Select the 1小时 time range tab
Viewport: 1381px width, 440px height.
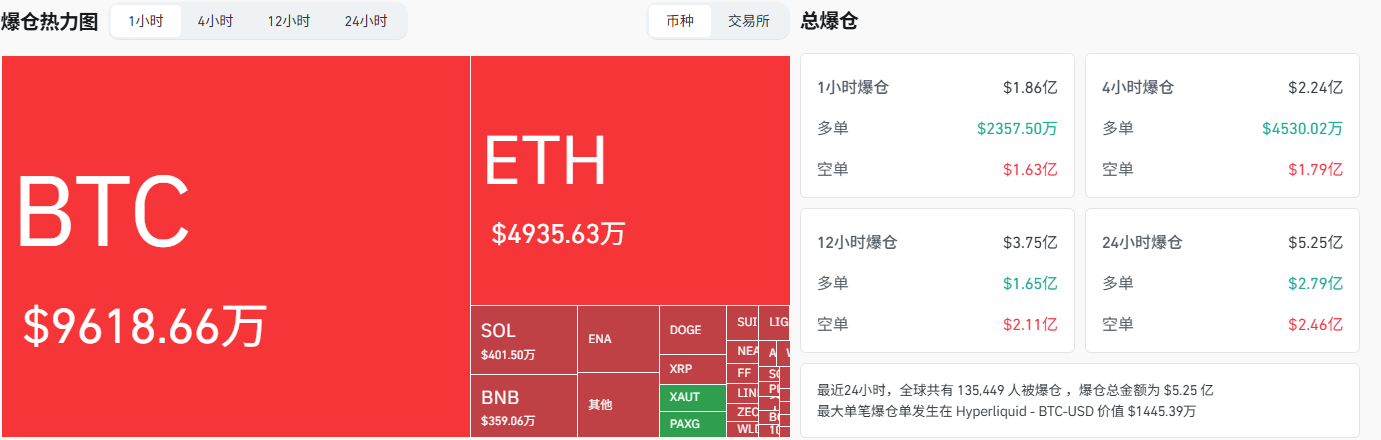click(146, 21)
